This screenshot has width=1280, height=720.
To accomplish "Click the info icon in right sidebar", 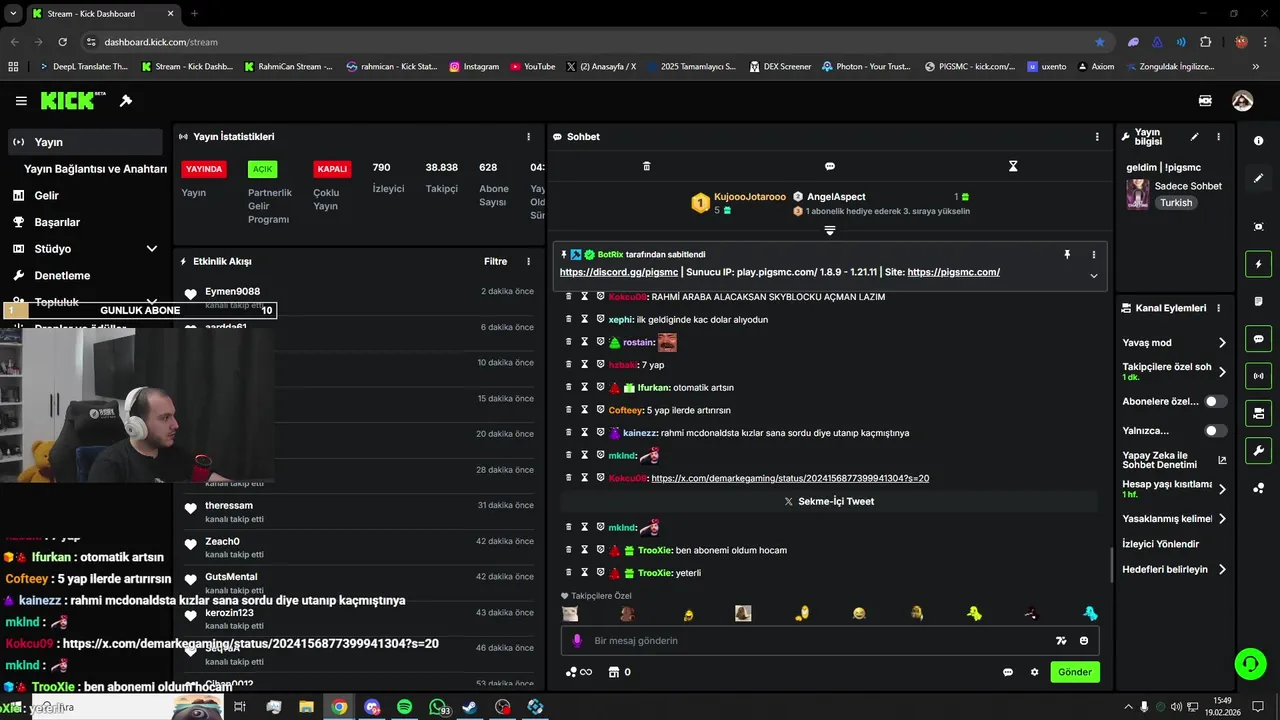I will click(x=1259, y=141).
